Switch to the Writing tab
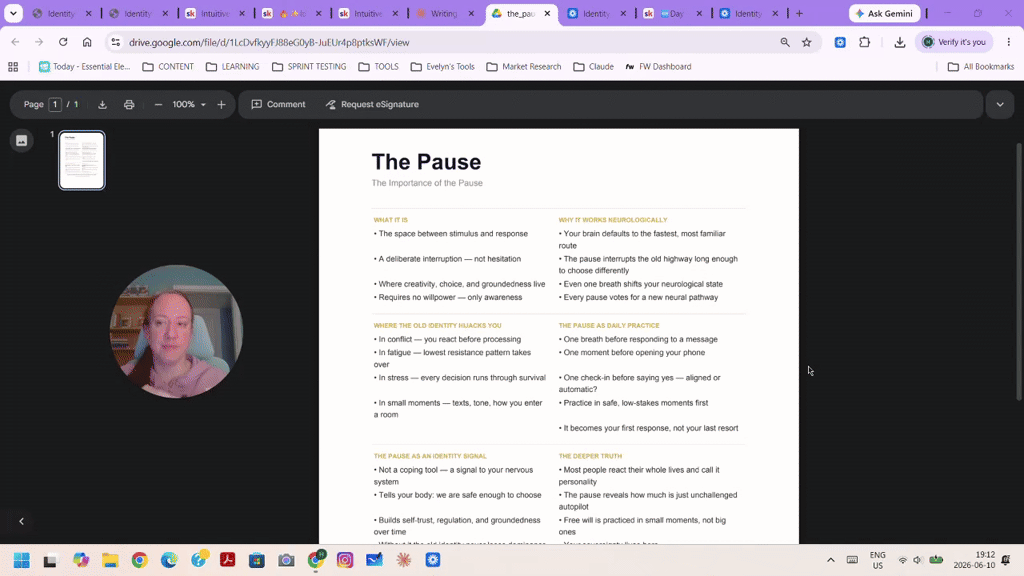The height and width of the screenshot is (576, 1024). (x=445, y=13)
